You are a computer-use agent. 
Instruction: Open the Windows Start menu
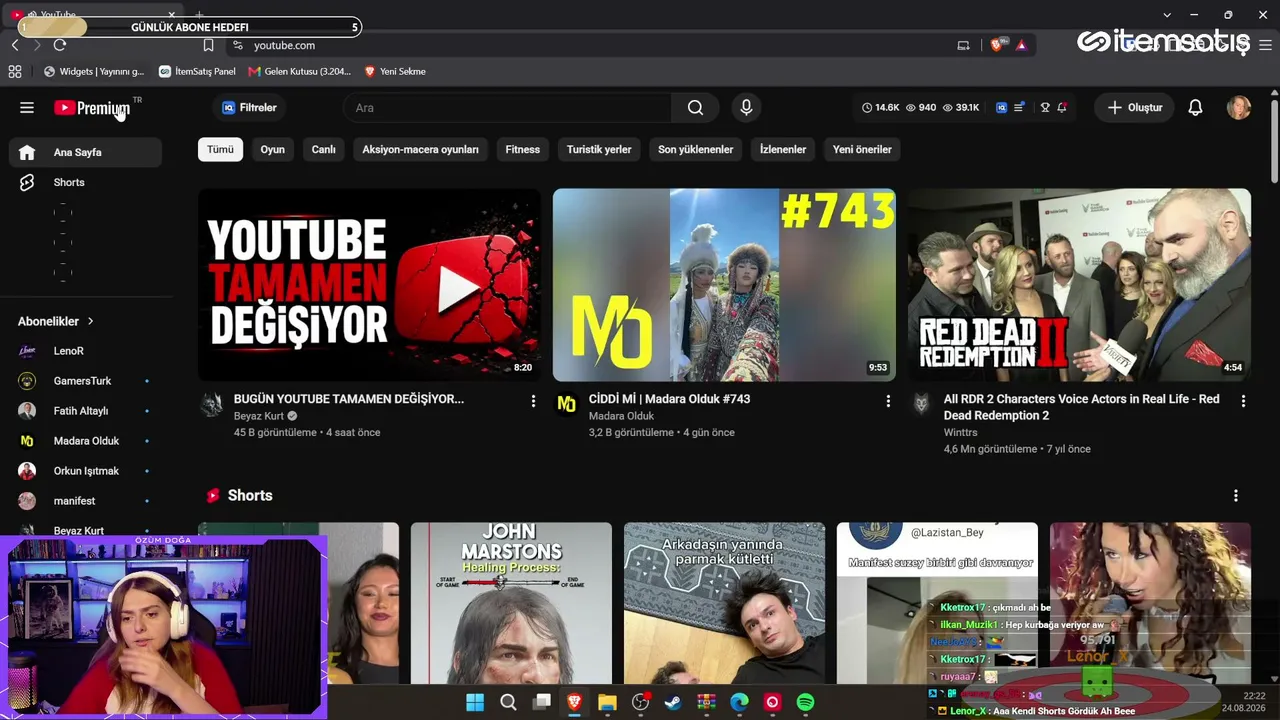[475, 703]
